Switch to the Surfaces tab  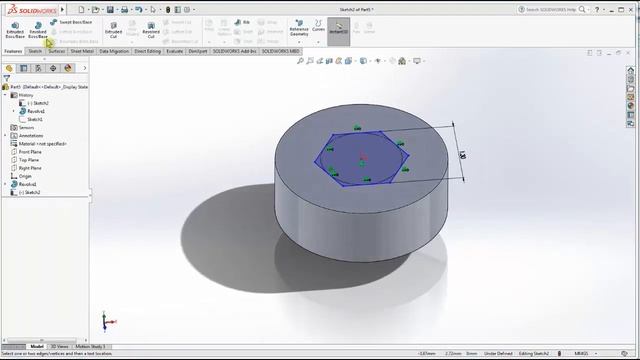(56, 51)
